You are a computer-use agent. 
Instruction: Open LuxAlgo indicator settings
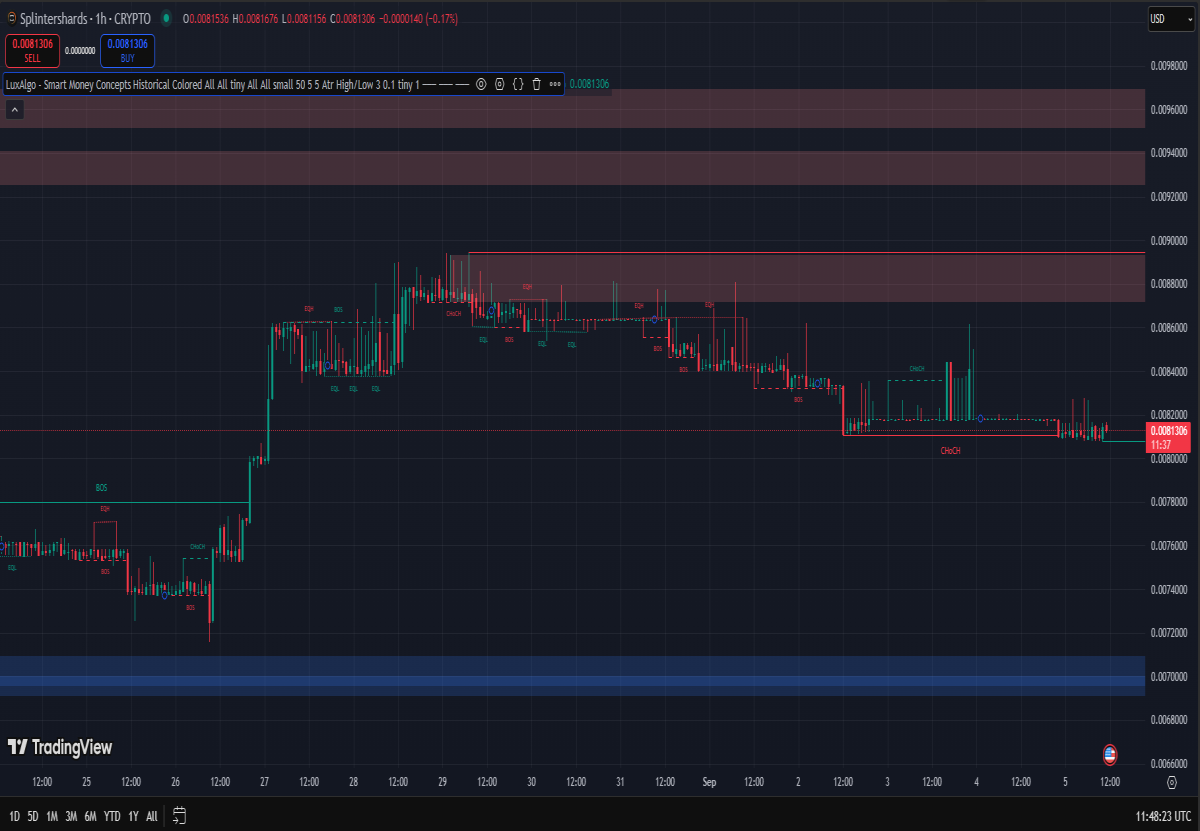click(x=499, y=85)
